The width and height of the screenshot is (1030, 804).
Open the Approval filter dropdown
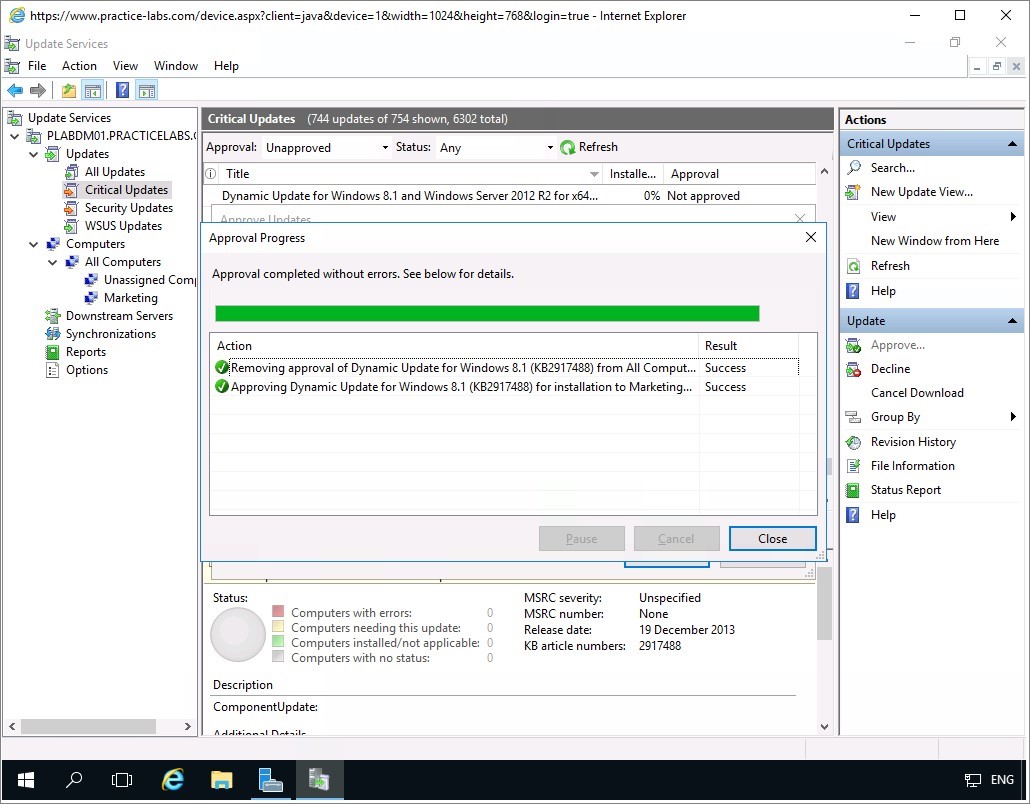point(385,148)
